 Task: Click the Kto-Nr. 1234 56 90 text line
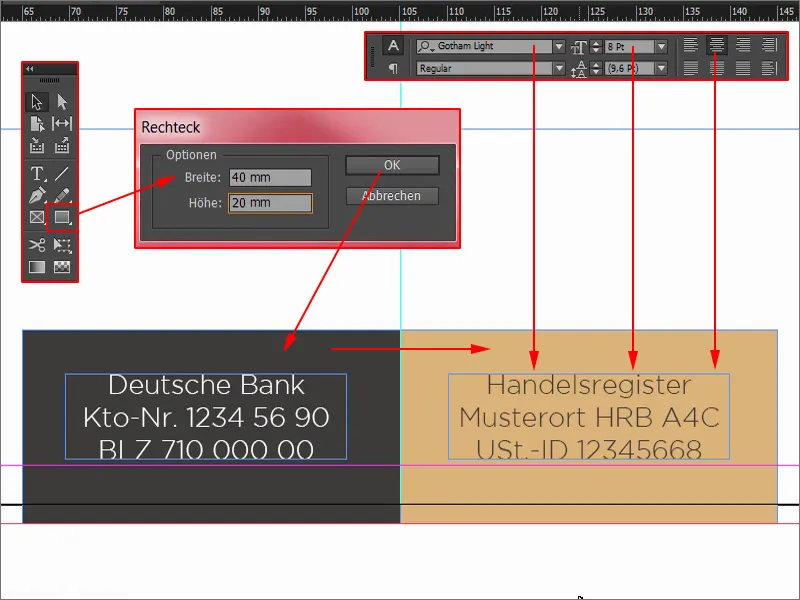click(x=206, y=417)
